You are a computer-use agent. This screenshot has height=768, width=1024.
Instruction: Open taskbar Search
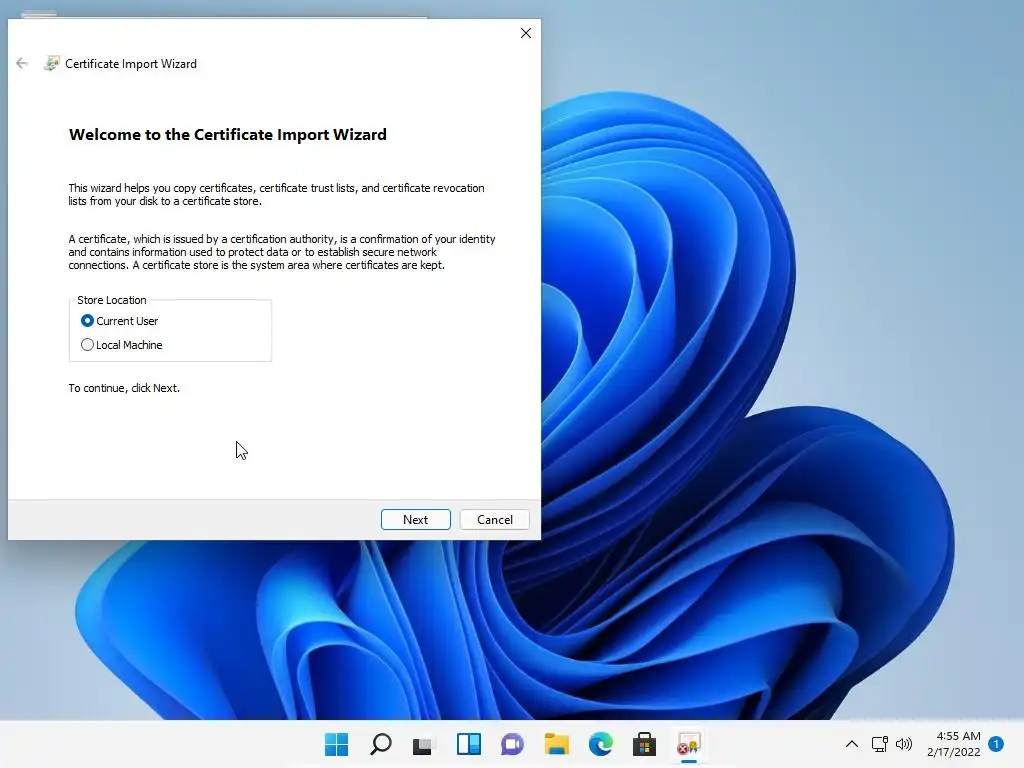[x=381, y=744]
